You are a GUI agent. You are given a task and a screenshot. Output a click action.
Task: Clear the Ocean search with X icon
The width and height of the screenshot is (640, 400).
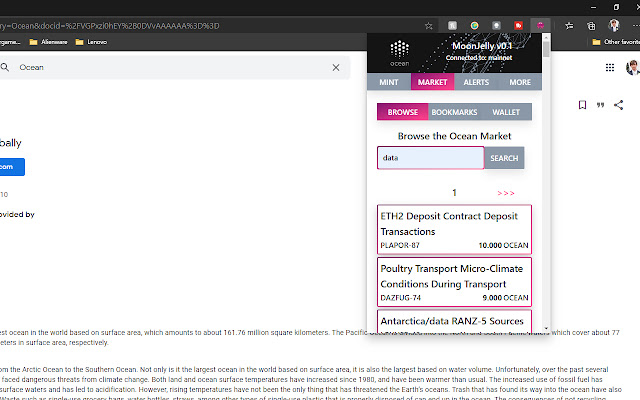pos(336,67)
